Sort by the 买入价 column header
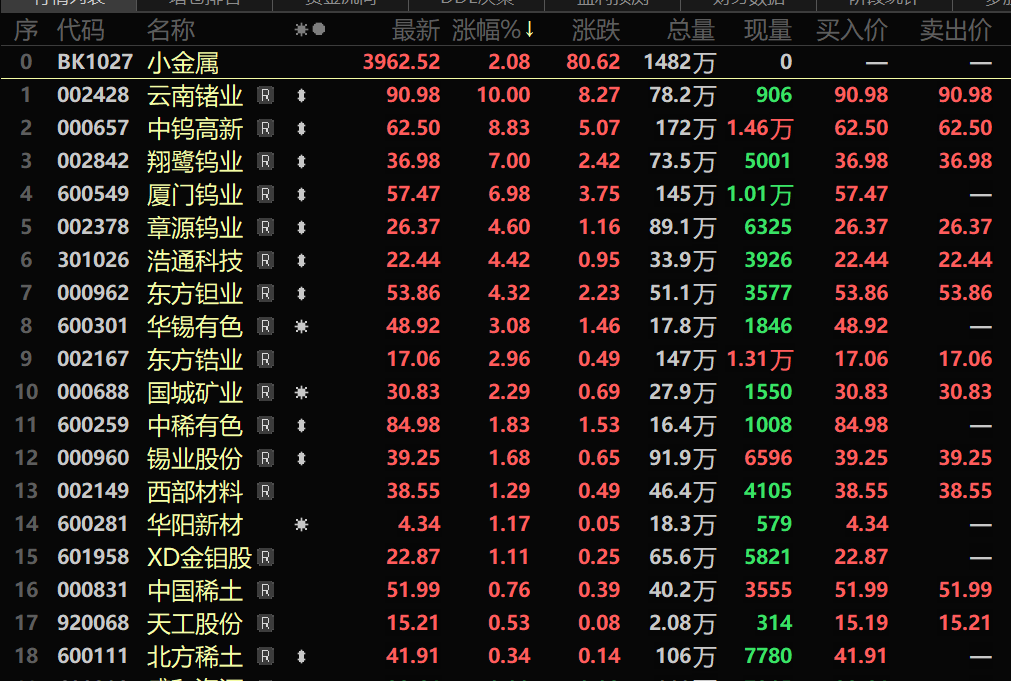Image resolution: width=1011 pixels, height=681 pixels. [852, 30]
